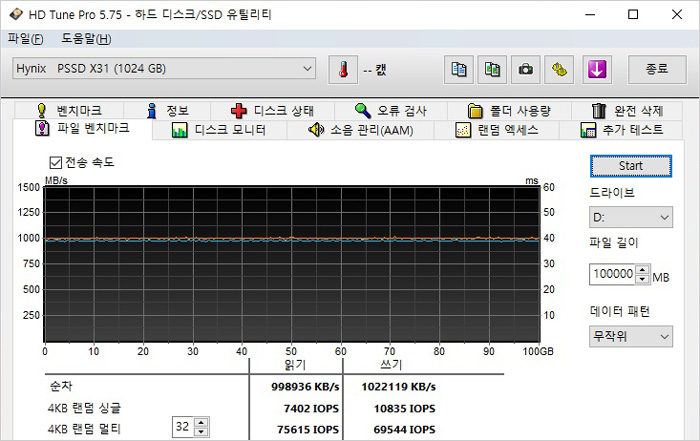Image resolution: width=700 pixels, height=441 pixels.
Task: Increase queue depth 32 with up arrow
Action: pos(201,422)
